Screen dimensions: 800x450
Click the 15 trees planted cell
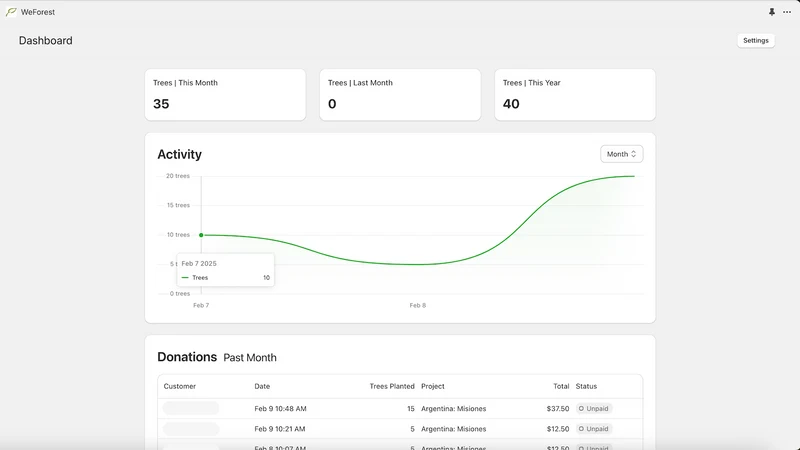[411, 409]
